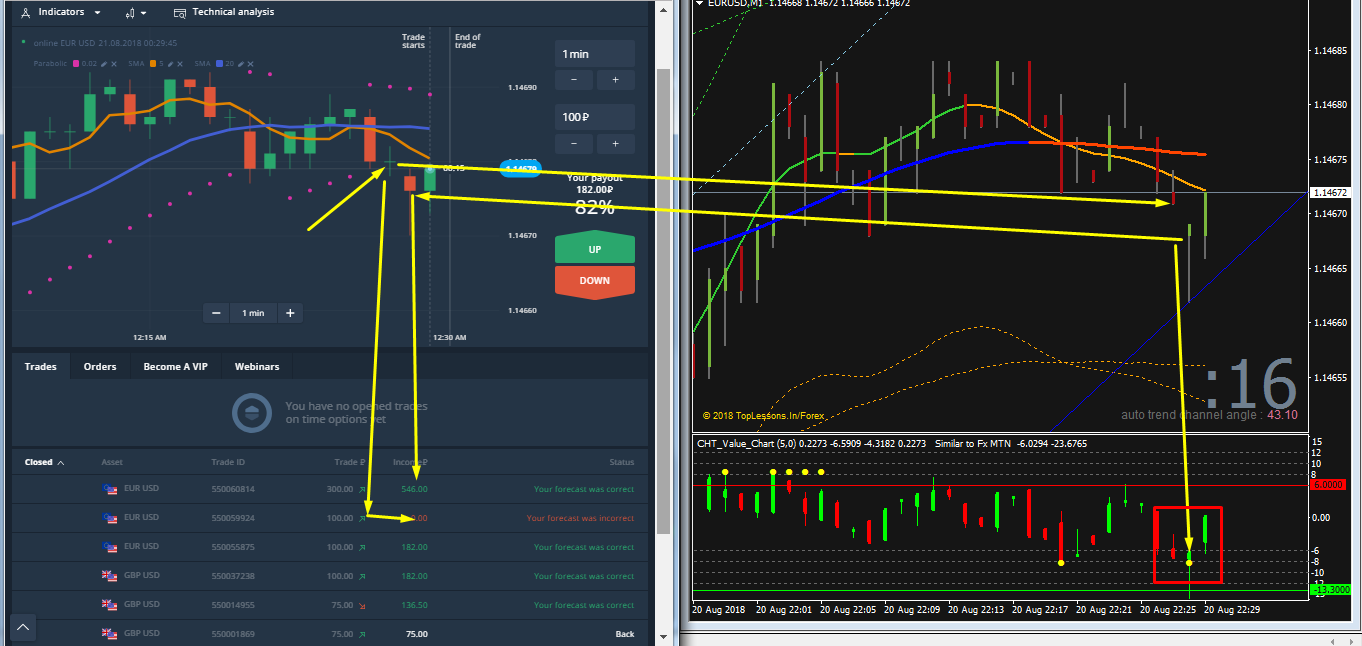Increase the trade duration with plus
The image size is (1362, 646).
(x=615, y=79)
